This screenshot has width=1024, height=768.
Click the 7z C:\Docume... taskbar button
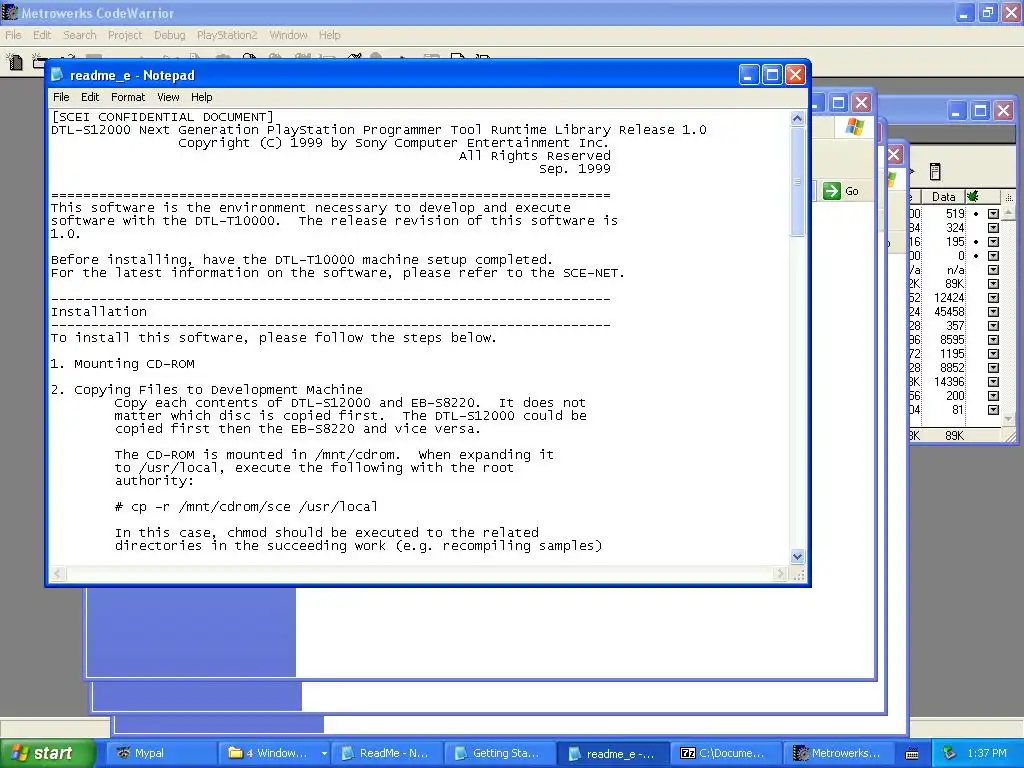(x=726, y=753)
